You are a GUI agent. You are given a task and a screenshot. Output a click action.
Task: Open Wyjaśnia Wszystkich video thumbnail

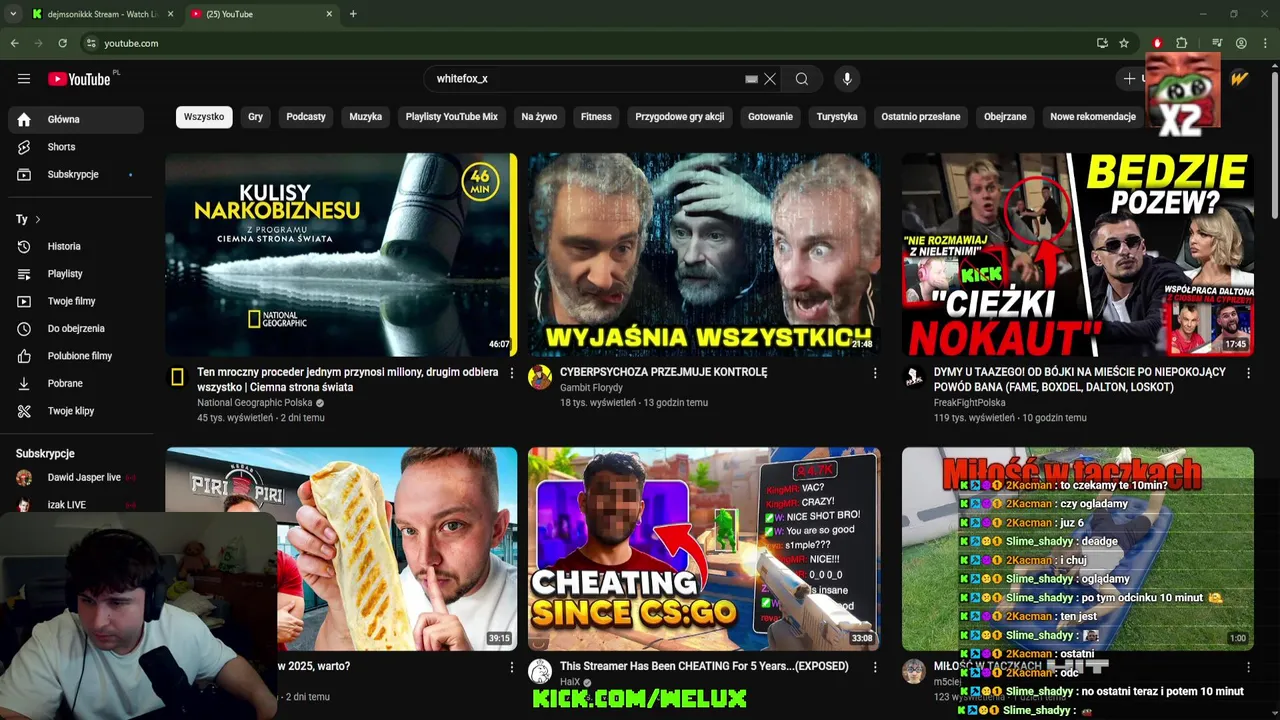click(704, 254)
